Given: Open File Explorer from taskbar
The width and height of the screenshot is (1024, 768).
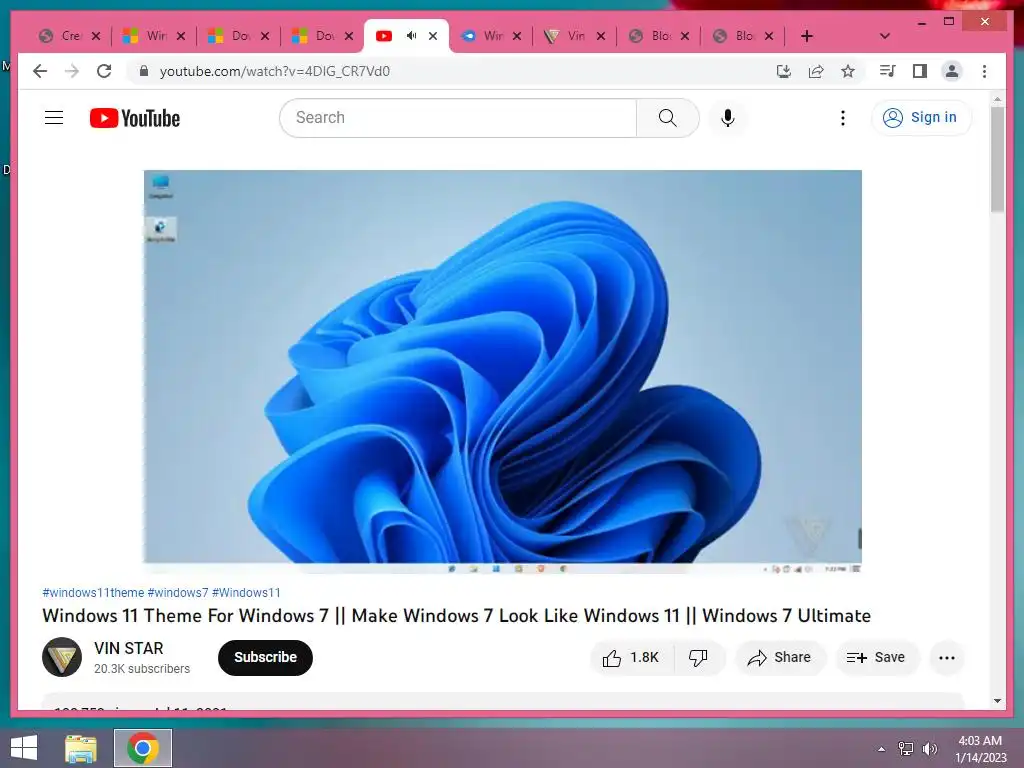Looking at the screenshot, I should [x=80, y=748].
